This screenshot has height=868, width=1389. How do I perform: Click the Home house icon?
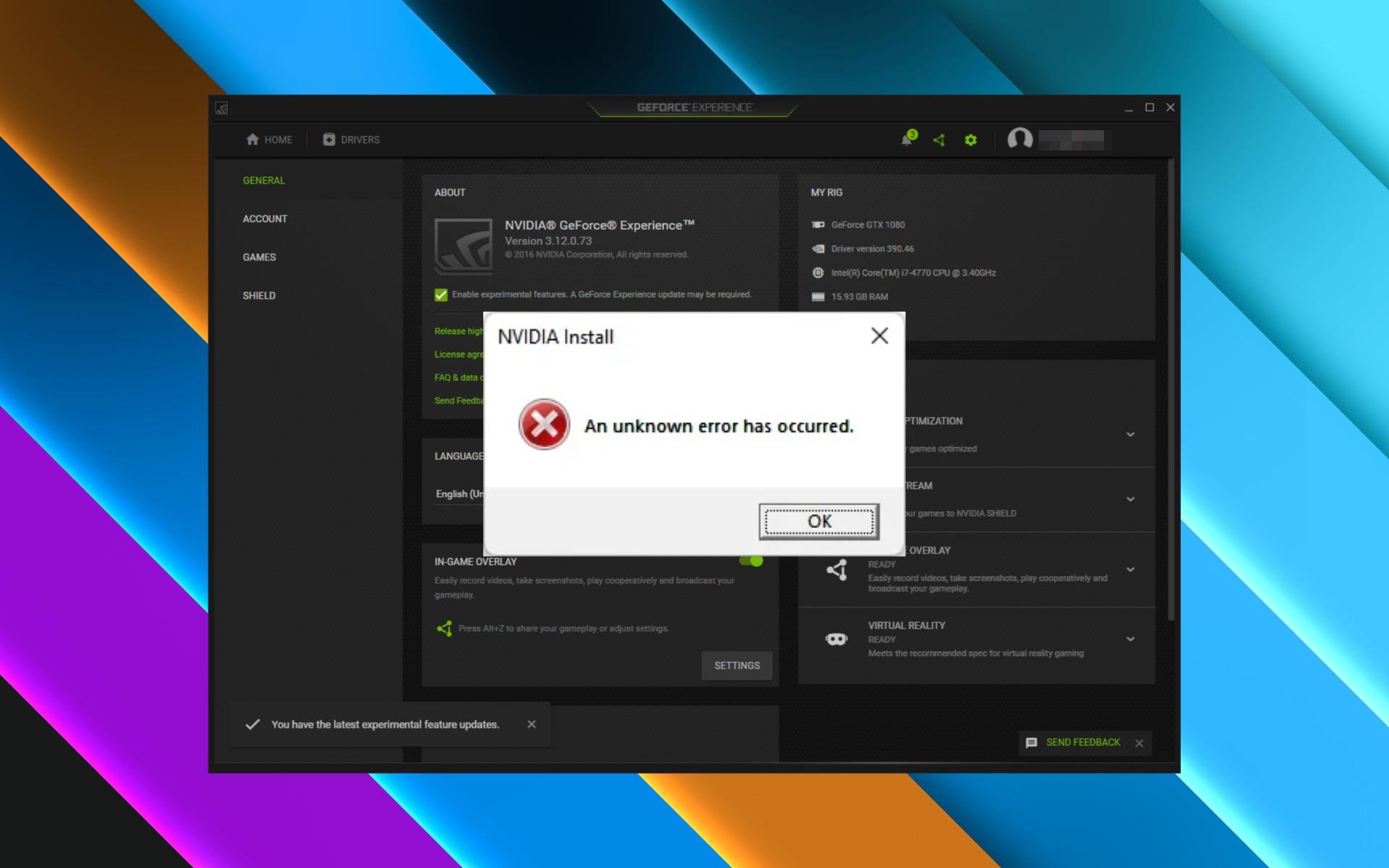point(252,140)
